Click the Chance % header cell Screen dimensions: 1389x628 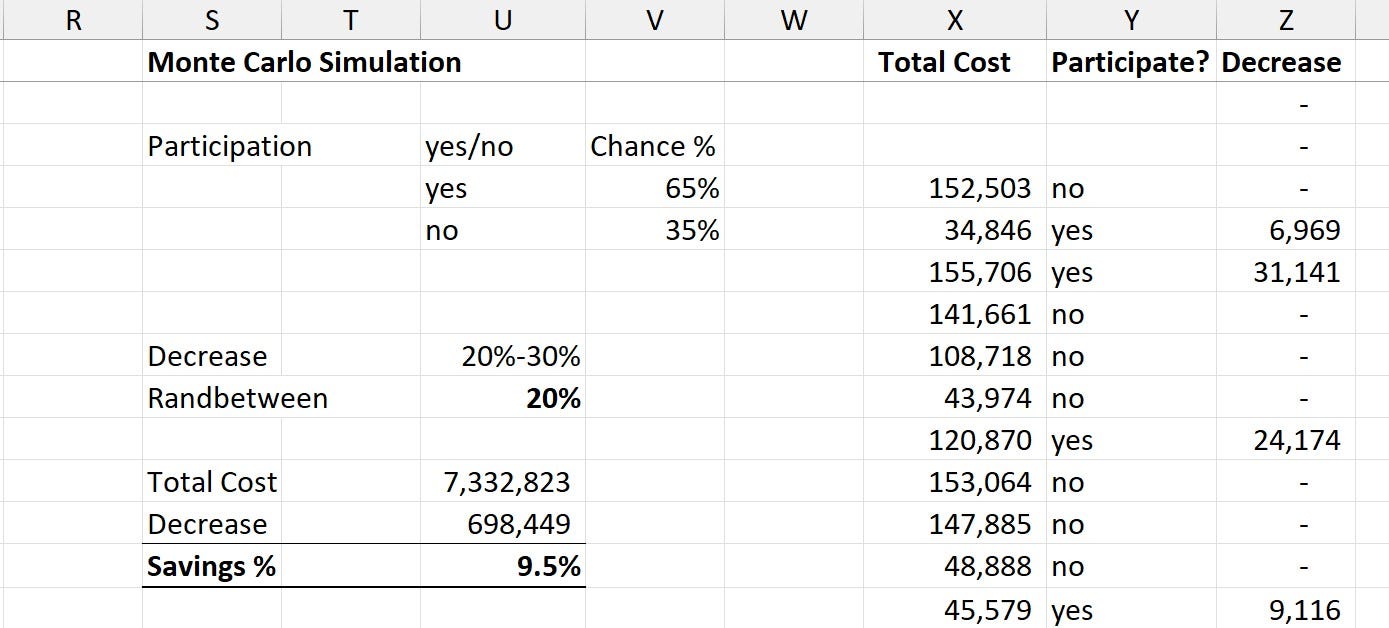(654, 146)
